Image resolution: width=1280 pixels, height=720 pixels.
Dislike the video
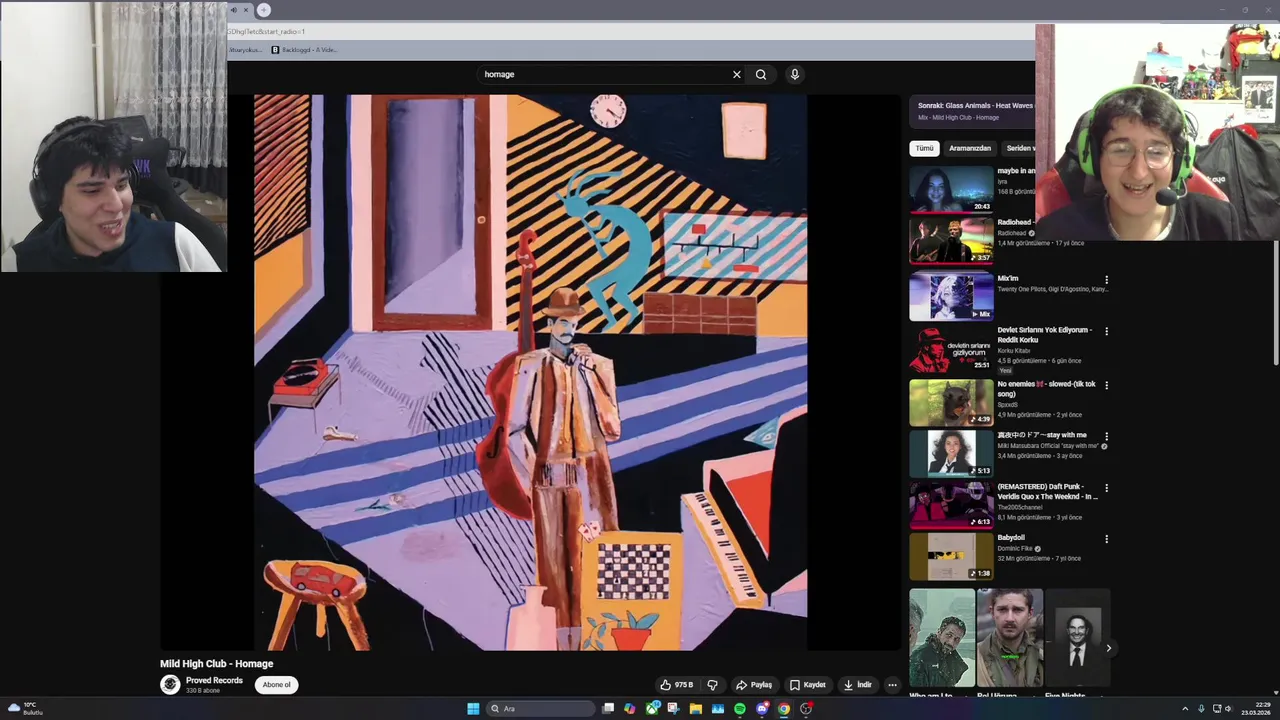pyautogui.click(x=712, y=685)
